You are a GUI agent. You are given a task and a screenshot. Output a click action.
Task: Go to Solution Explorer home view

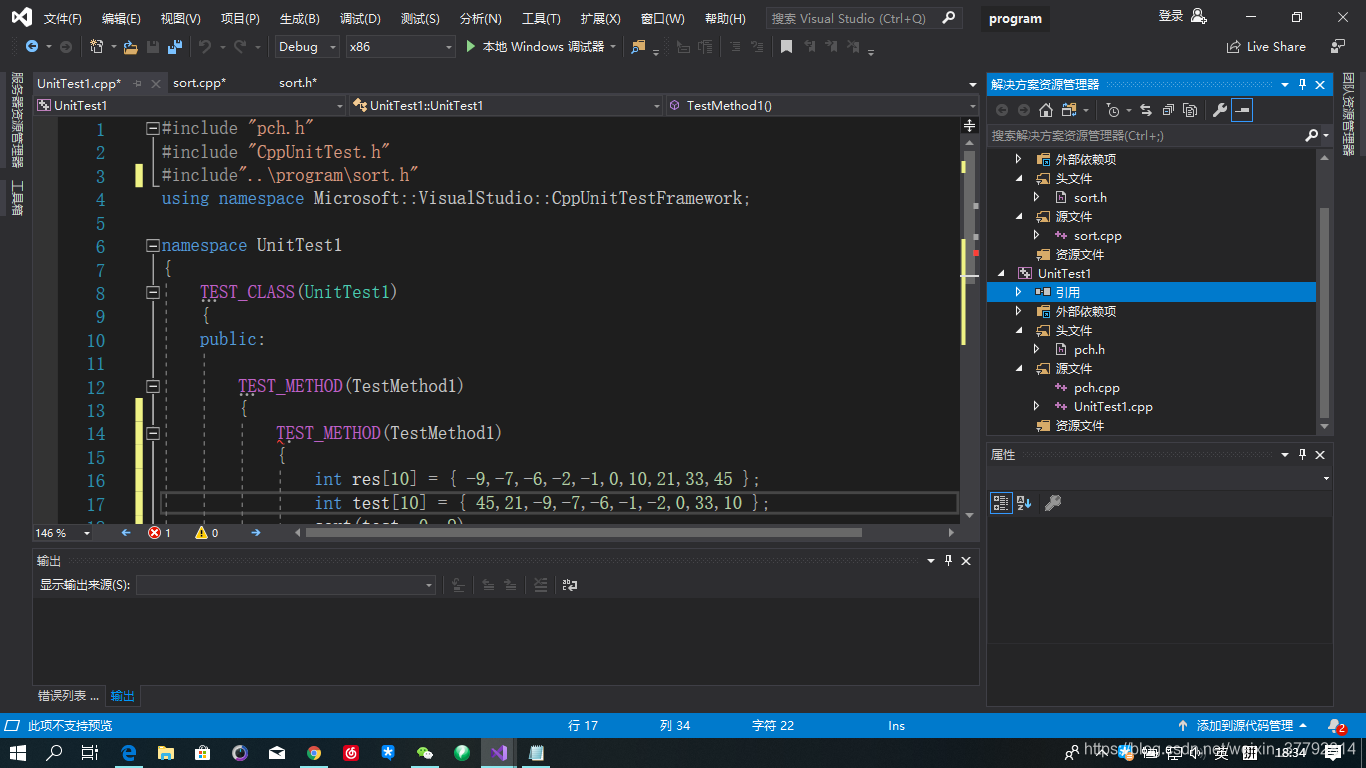pos(1045,110)
